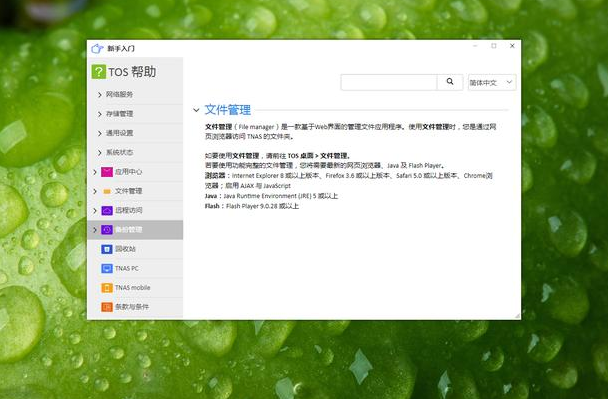Screen dimensions: 608x399
Task: Open the 条款与条件 help topic
Action: (132, 307)
